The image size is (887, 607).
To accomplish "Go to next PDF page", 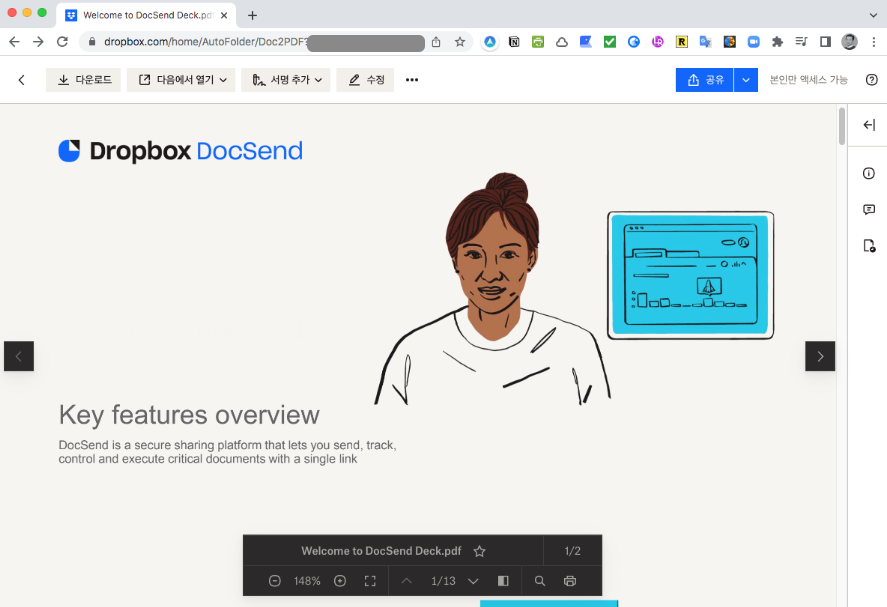I will (473, 581).
